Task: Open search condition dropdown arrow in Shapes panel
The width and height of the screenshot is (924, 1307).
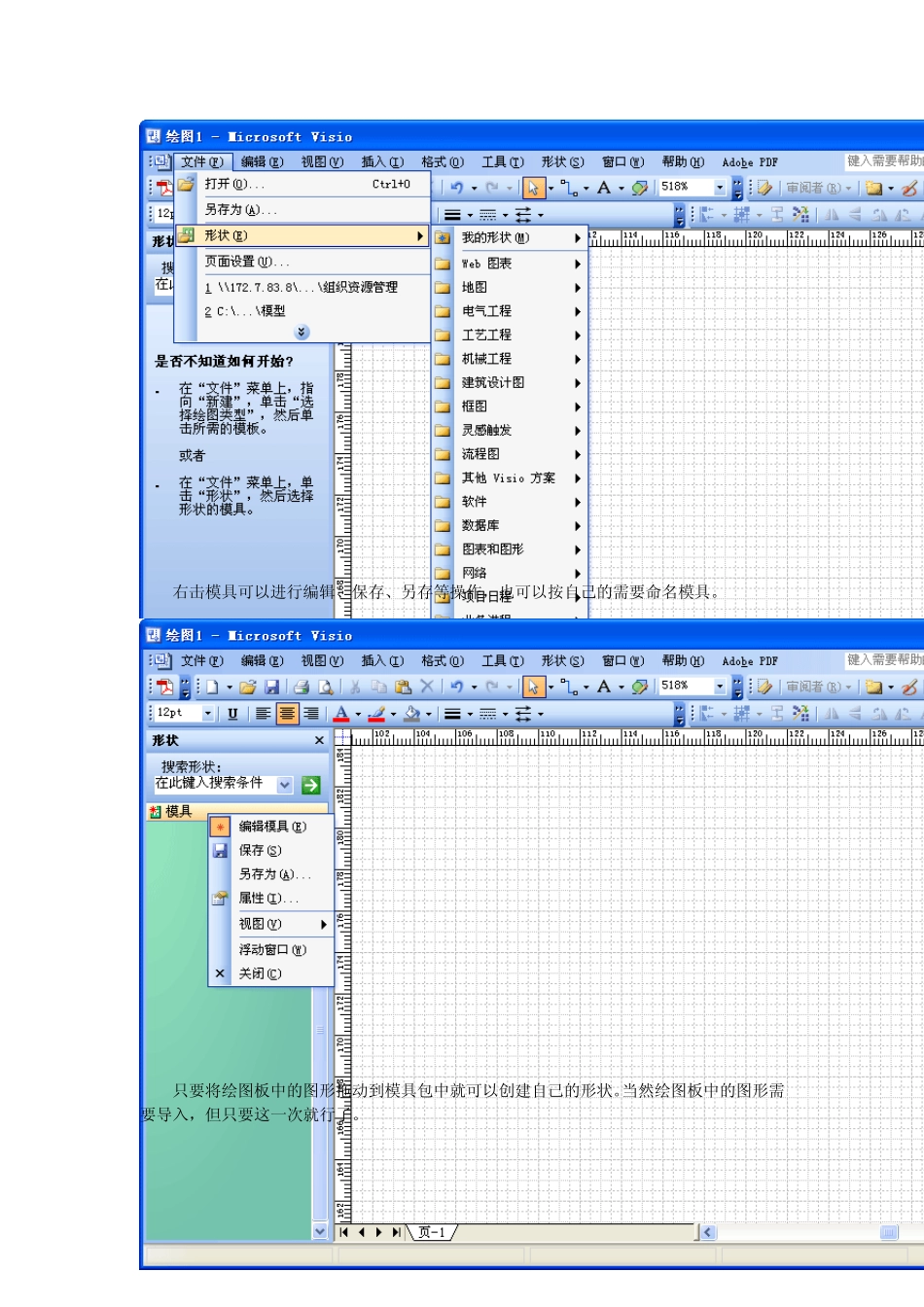Action: point(285,785)
